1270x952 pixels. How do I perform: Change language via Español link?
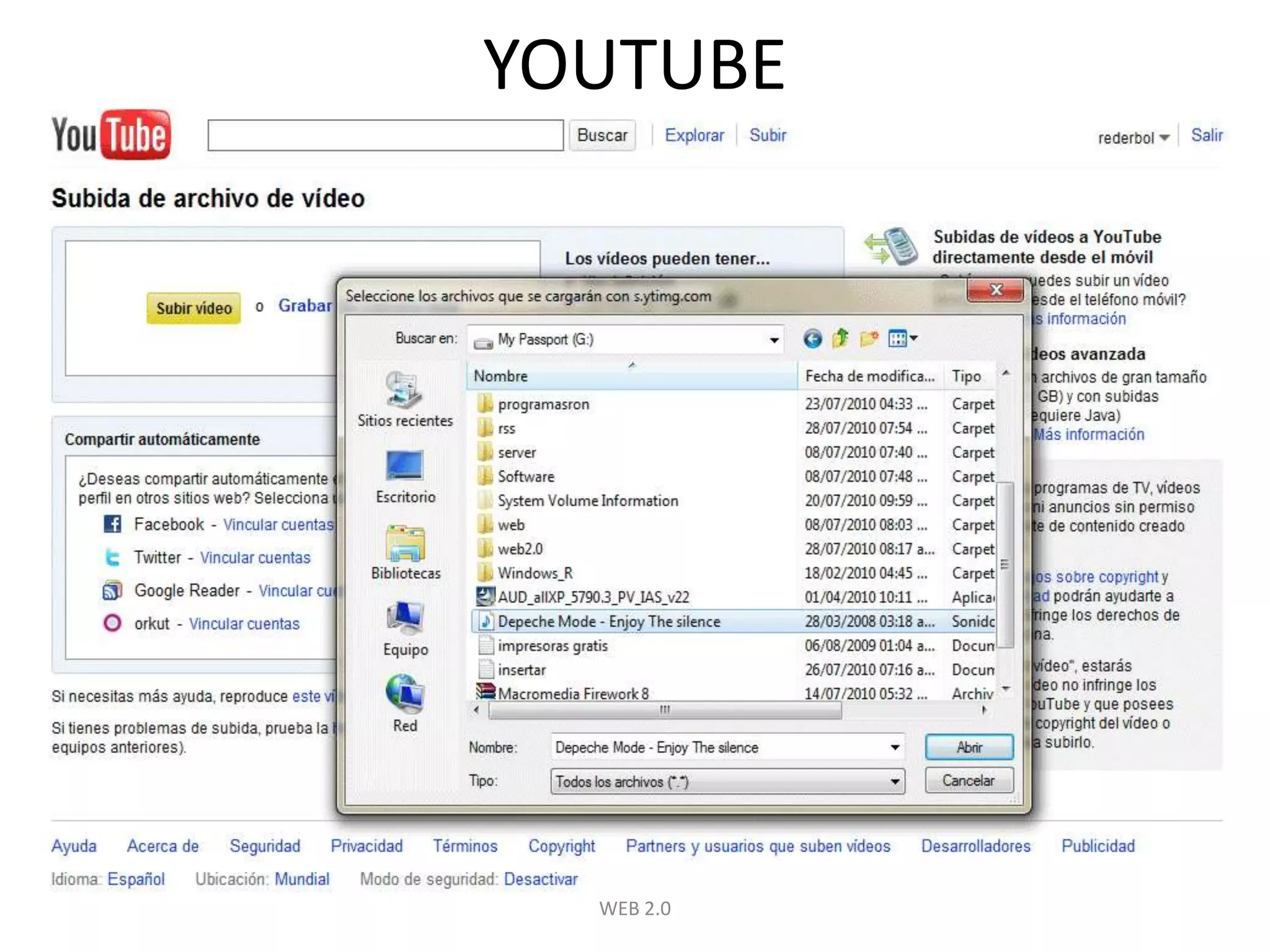click(136, 879)
